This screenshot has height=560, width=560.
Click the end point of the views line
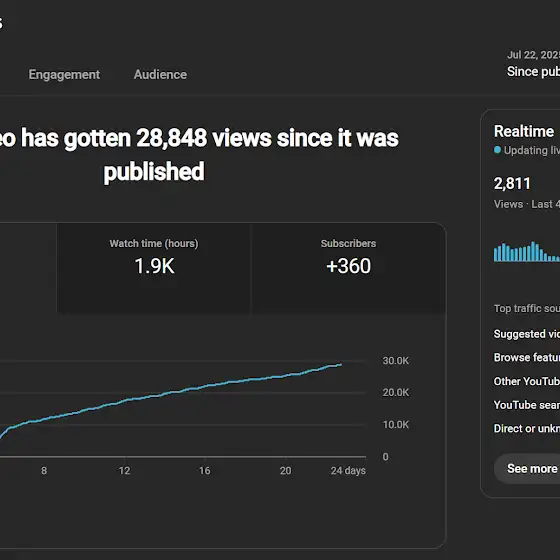coord(341,365)
